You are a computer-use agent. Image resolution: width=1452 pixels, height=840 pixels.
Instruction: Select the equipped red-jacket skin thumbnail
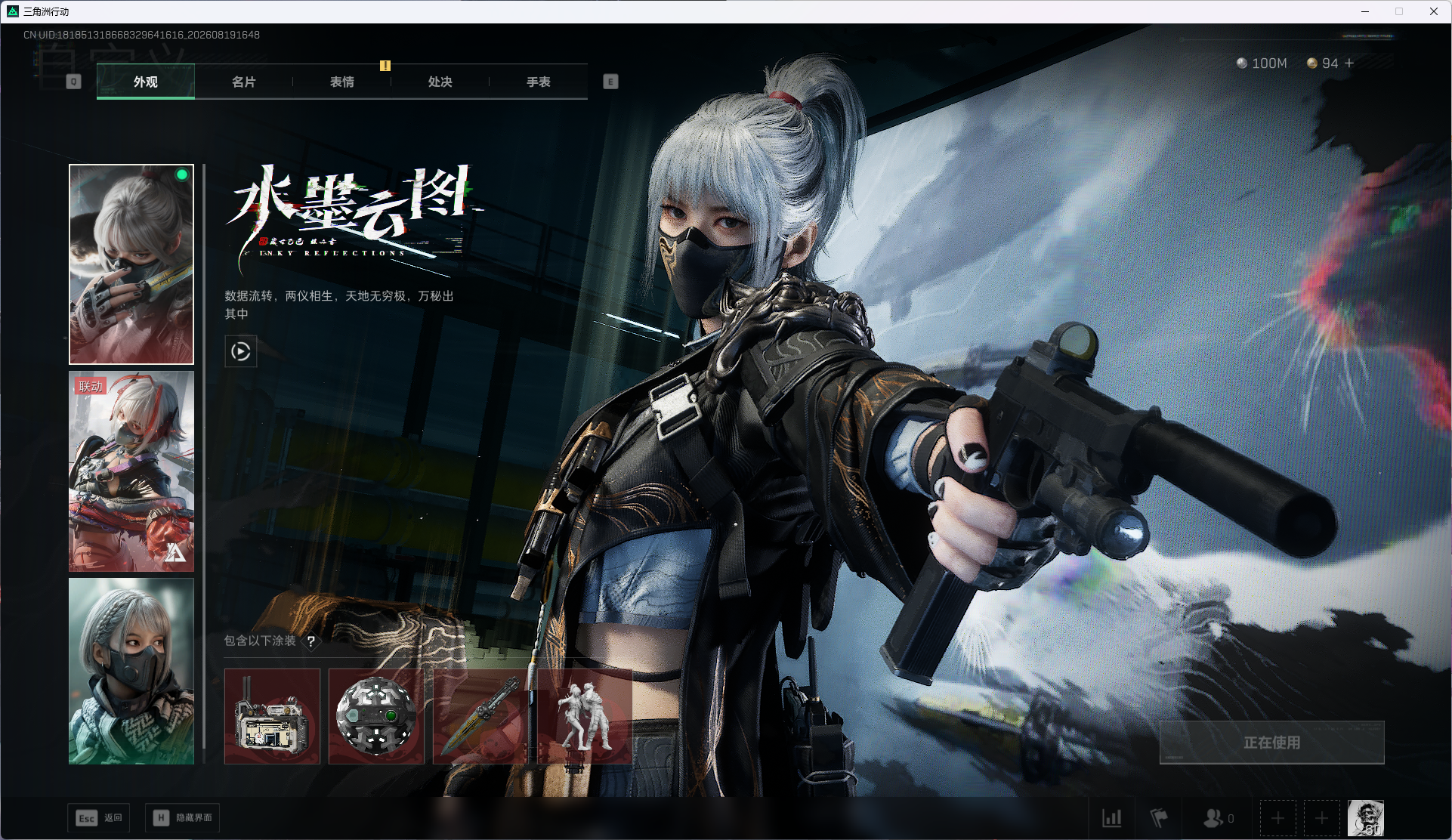tap(131, 264)
